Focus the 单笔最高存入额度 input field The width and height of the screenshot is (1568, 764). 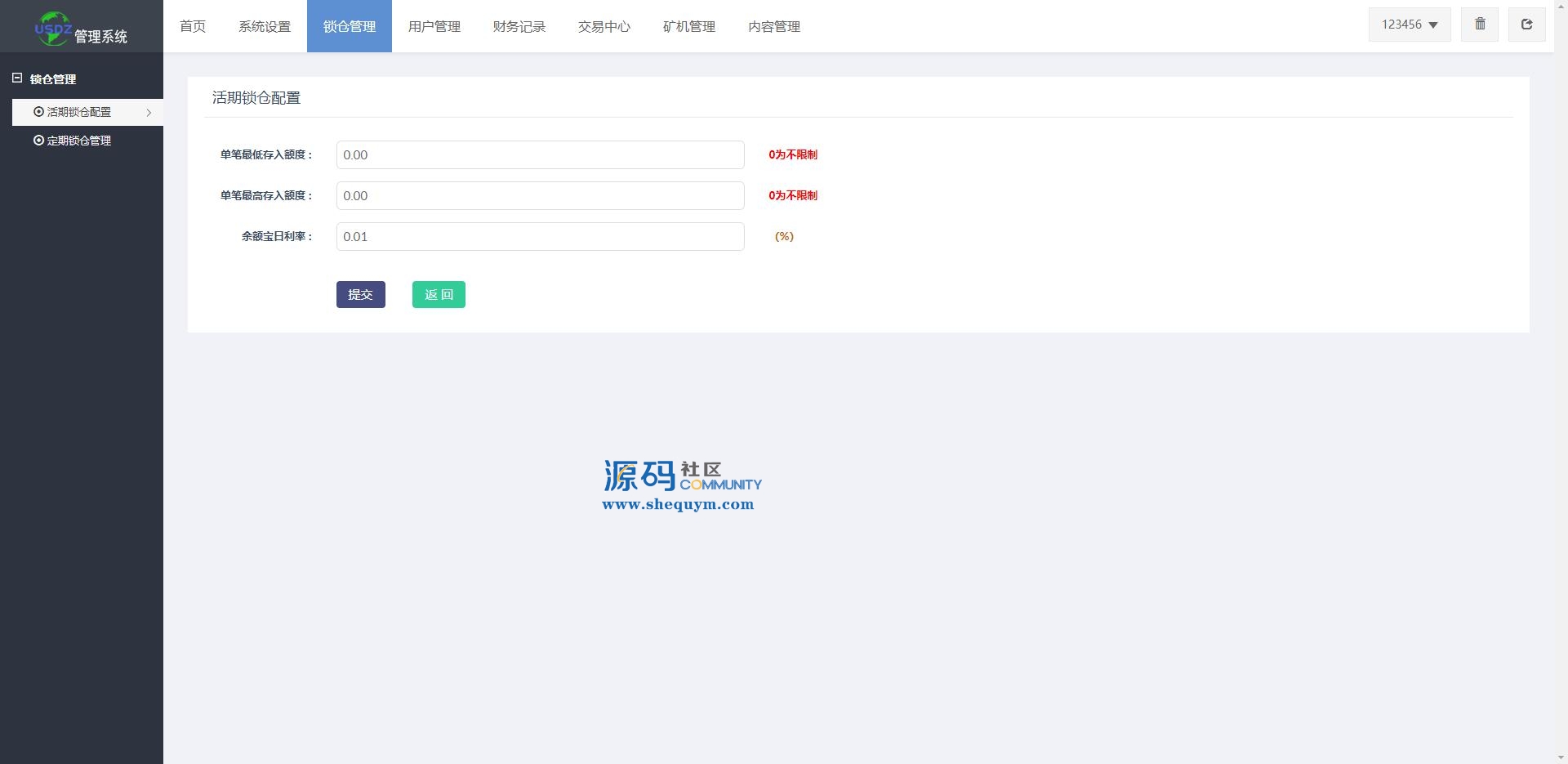(x=541, y=195)
